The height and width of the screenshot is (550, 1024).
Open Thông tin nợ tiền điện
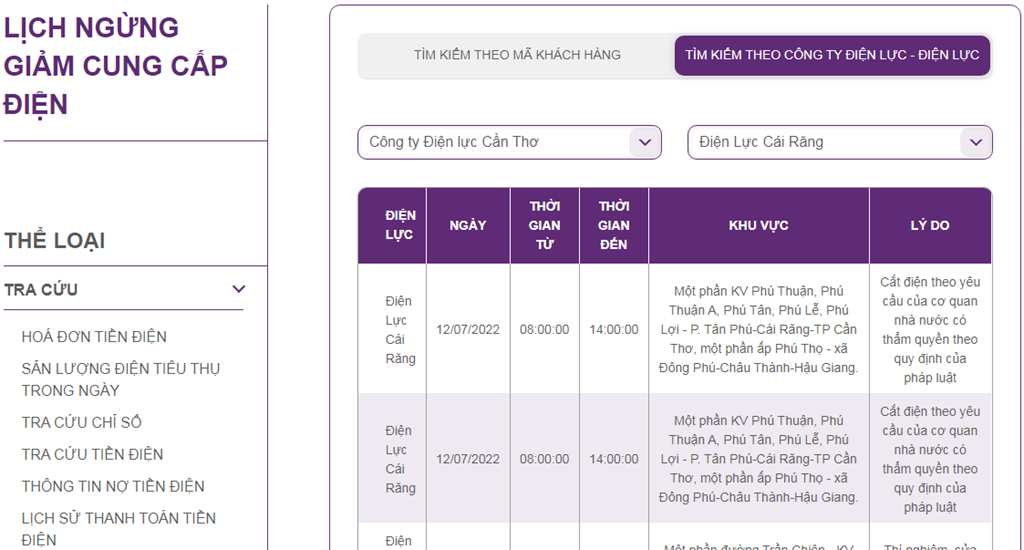tap(113, 486)
